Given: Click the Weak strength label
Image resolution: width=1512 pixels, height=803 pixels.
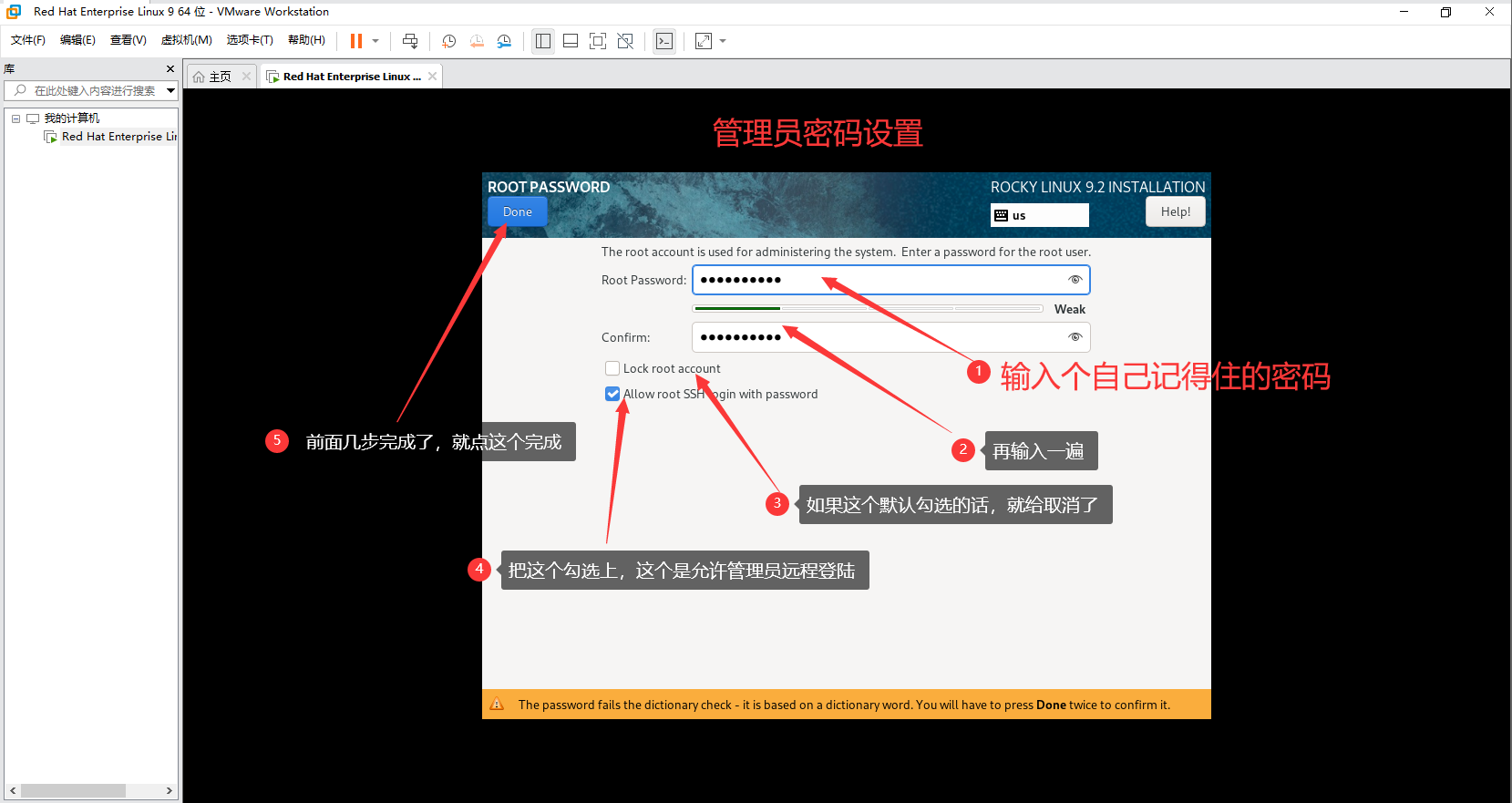Looking at the screenshot, I should coord(1070,310).
